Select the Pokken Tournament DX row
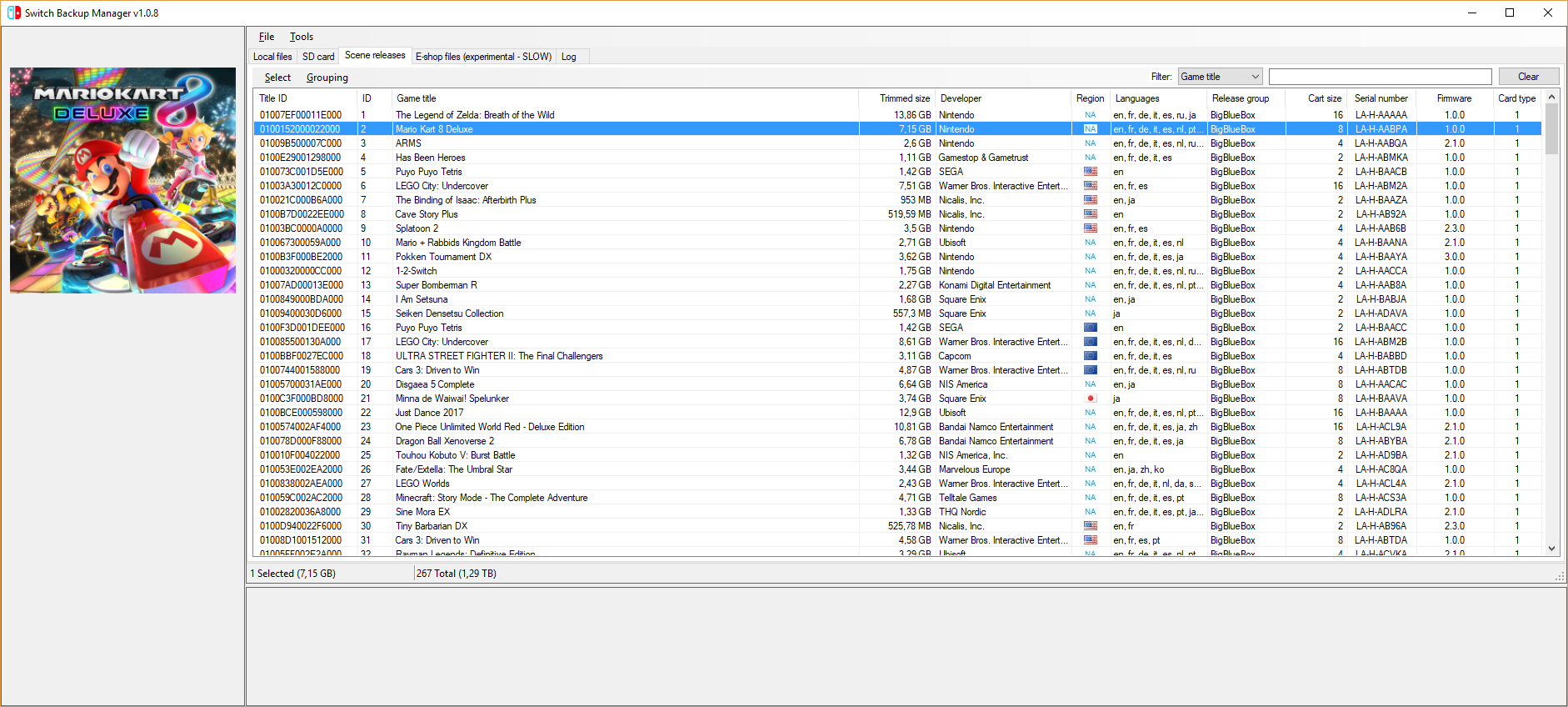The height and width of the screenshot is (707, 1568). (897, 257)
